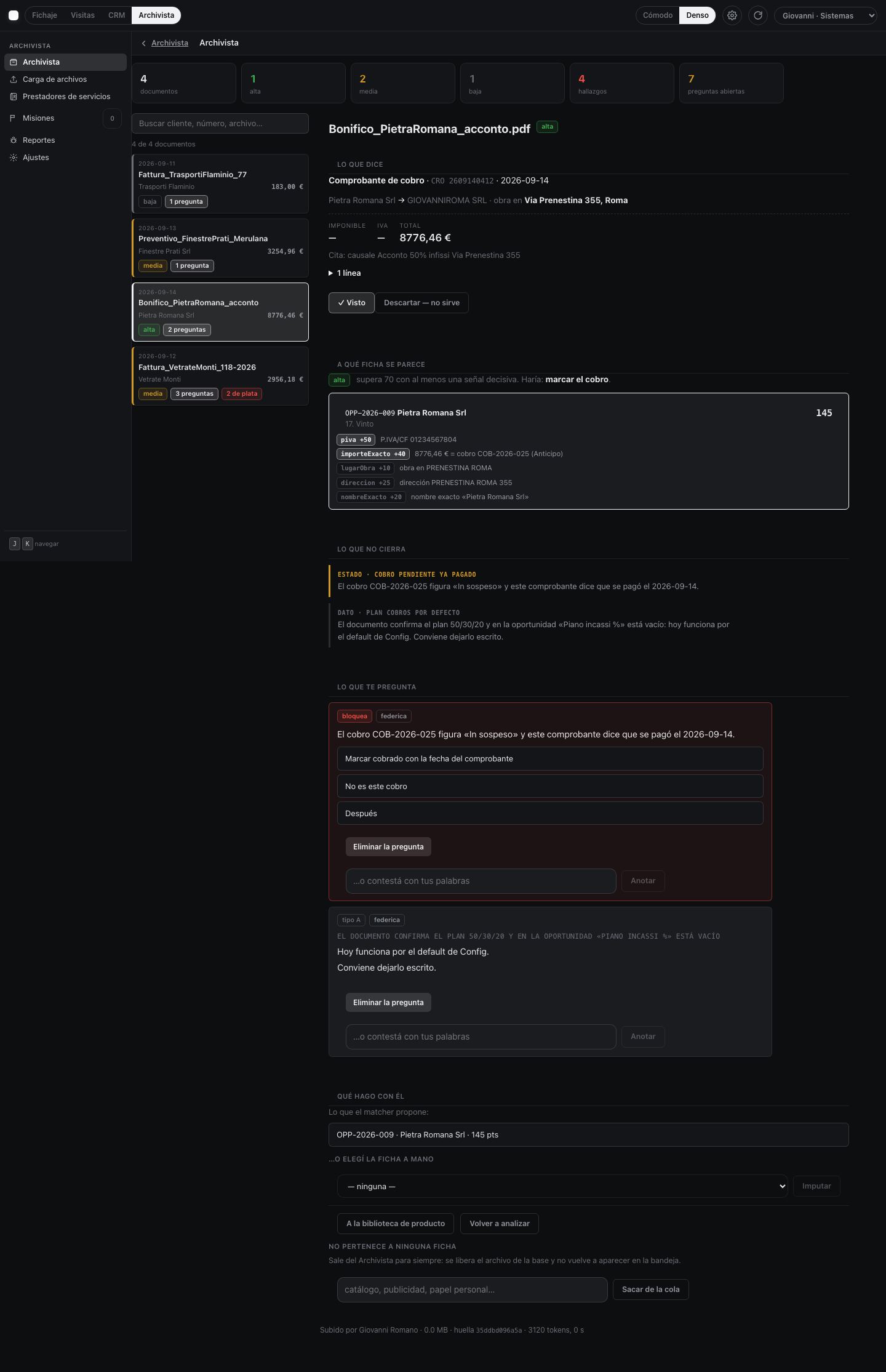Screen dimensions: 886x1372
Task: Open settings via the gear icon
Action: tap(732, 15)
